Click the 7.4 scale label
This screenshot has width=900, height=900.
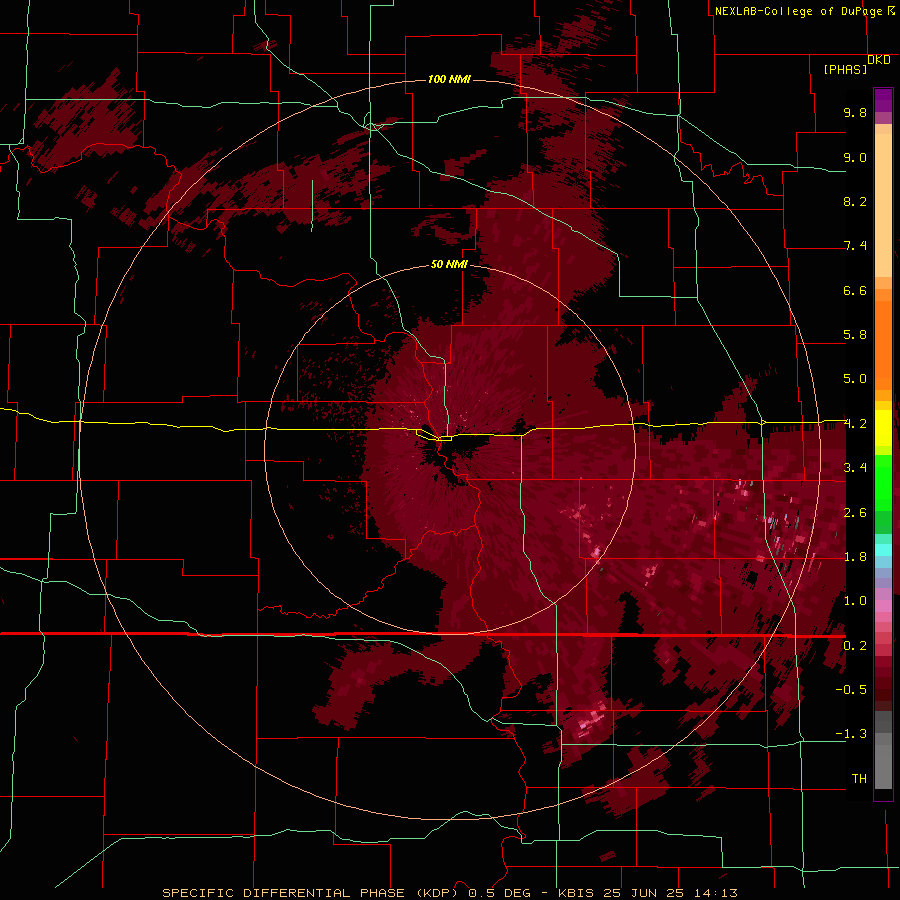point(855,246)
